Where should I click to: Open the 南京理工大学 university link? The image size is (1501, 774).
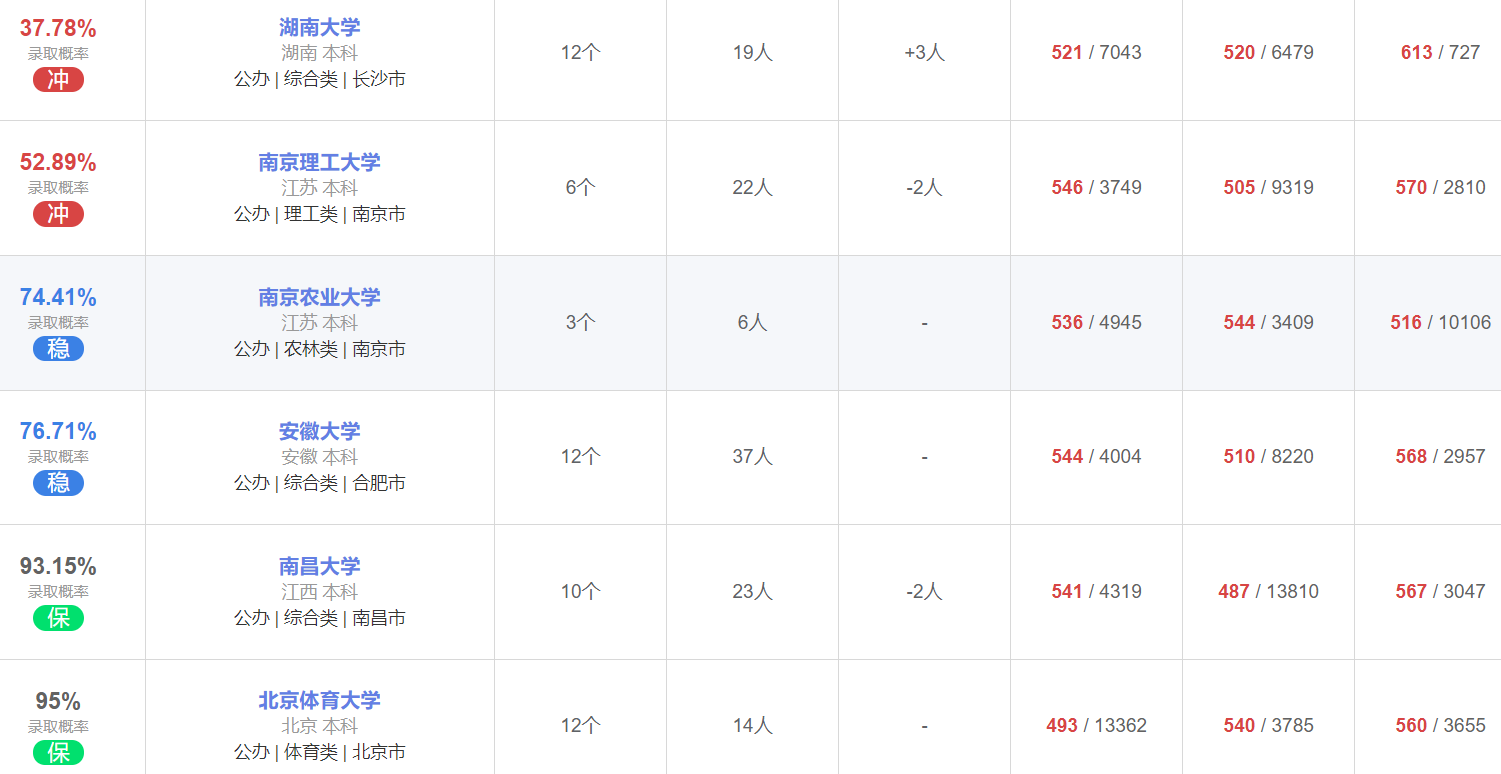point(319,162)
